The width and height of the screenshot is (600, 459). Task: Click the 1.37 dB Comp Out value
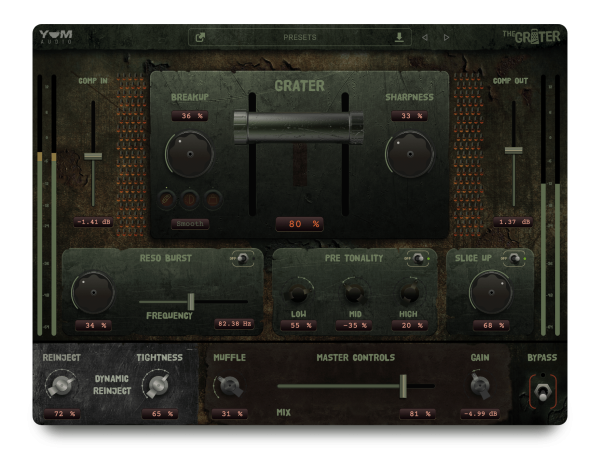[x=513, y=222]
